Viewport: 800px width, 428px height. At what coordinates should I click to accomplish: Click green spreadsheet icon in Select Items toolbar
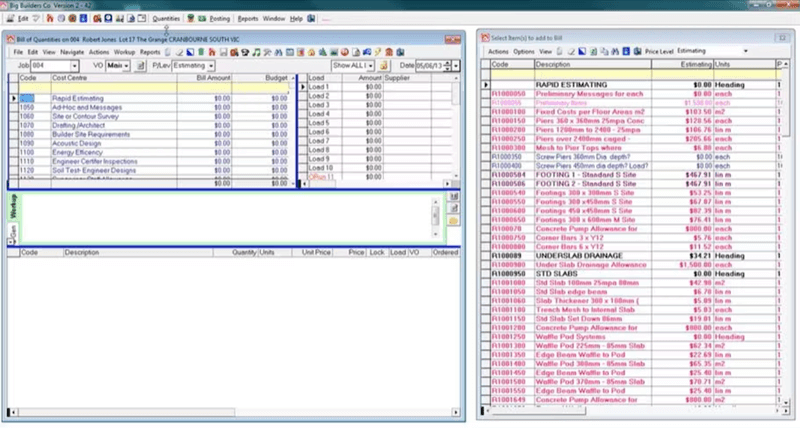[x=593, y=52]
